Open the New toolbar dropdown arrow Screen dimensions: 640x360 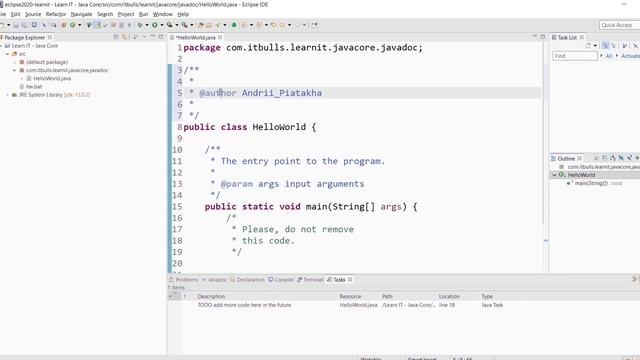pyautogui.click(x=8, y=25)
